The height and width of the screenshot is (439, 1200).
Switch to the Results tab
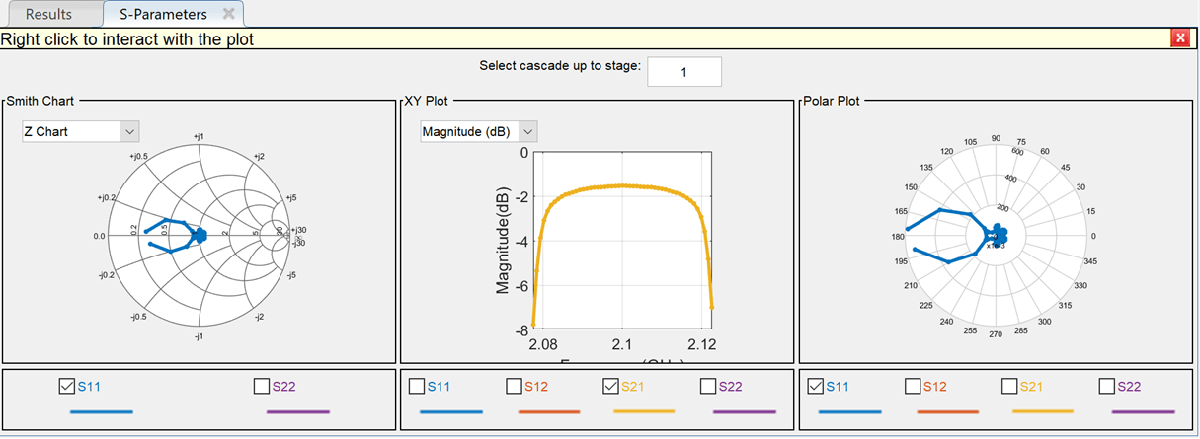pyautogui.click(x=48, y=14)
